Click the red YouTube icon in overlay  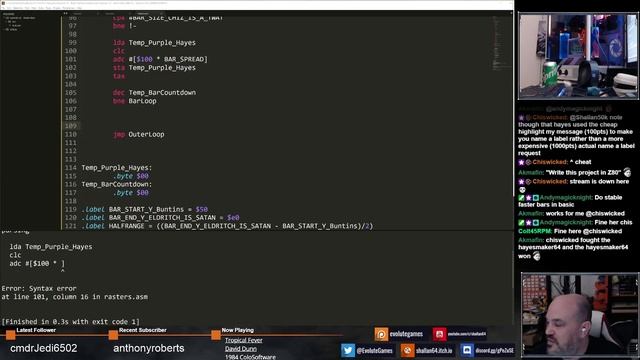point(439,334)
